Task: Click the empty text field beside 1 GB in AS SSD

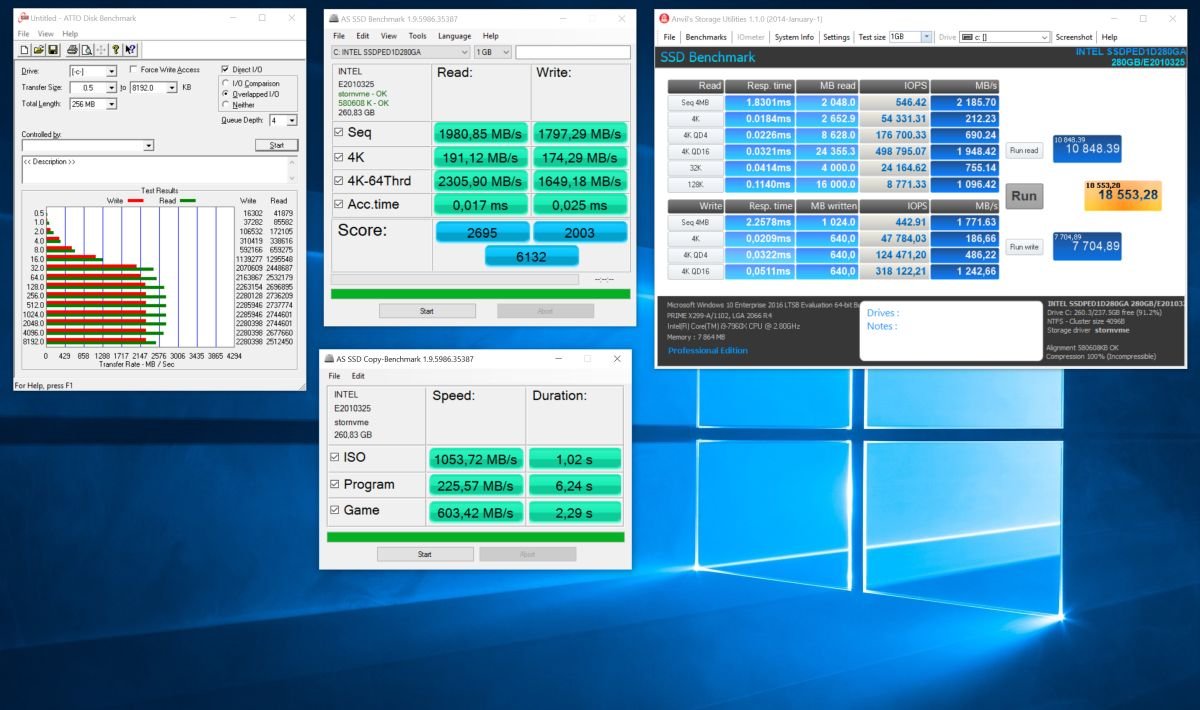Action: [573, 52]
